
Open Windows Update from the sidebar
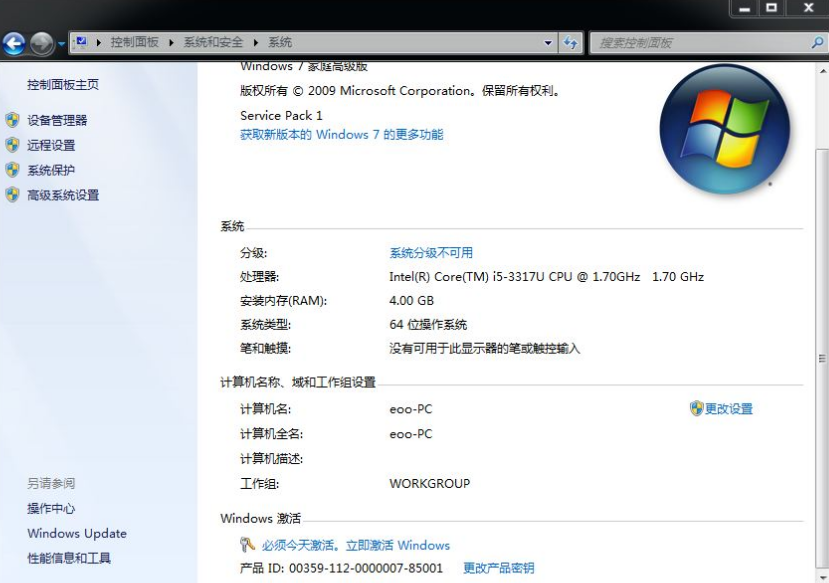[77, 534]
